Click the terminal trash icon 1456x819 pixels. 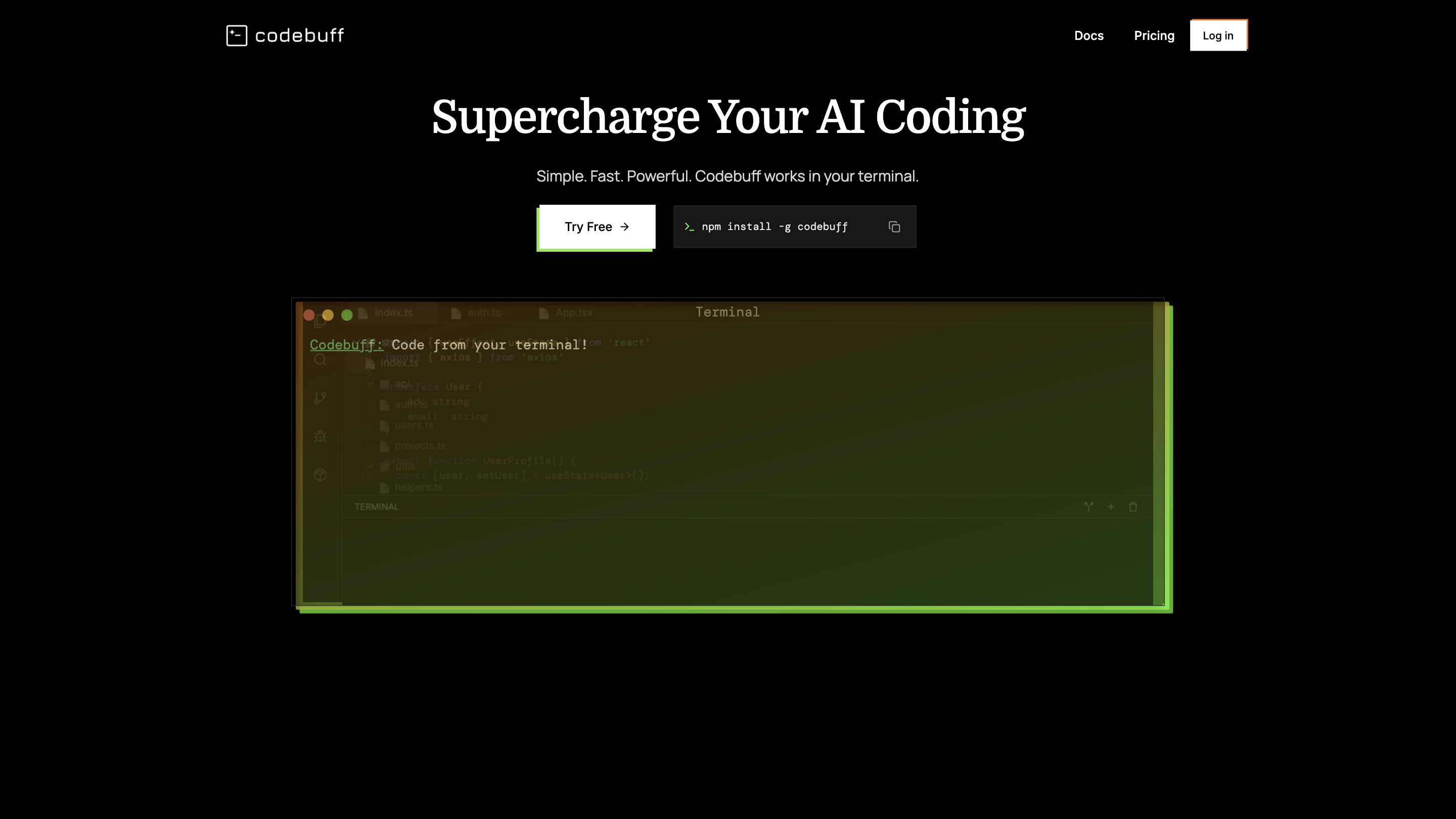pyautogui.click(x=1132, y=507)
